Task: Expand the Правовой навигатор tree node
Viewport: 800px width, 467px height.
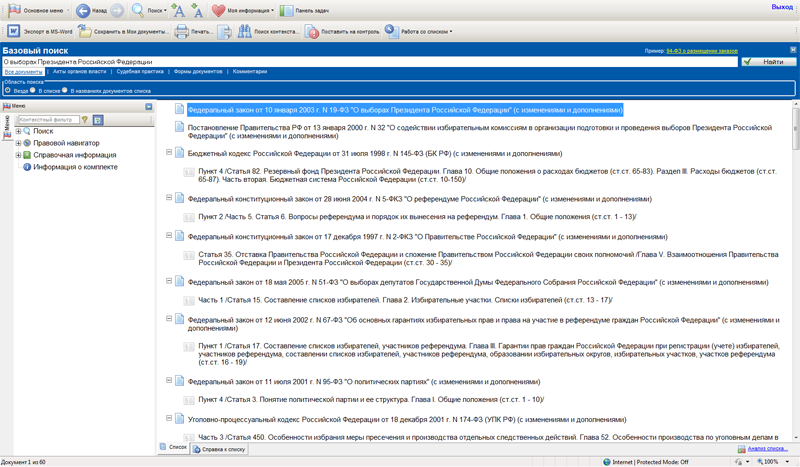Action: click(x=18, y=143)
